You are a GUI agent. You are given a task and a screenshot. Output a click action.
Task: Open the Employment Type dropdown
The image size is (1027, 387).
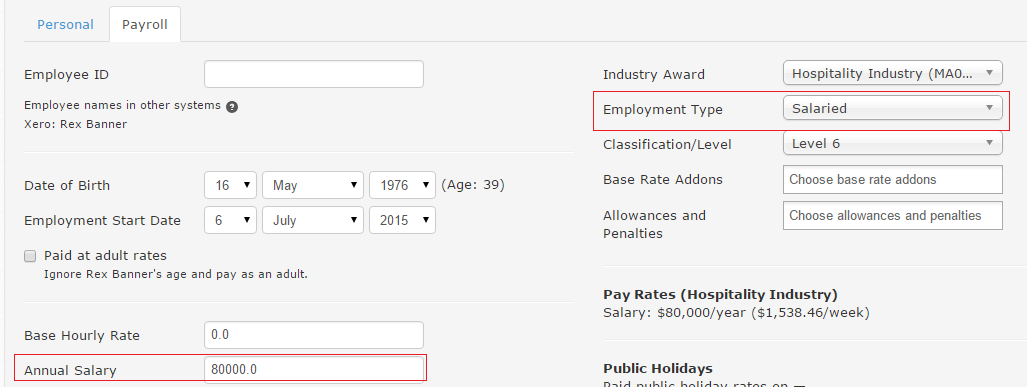[x=893, y=108]
